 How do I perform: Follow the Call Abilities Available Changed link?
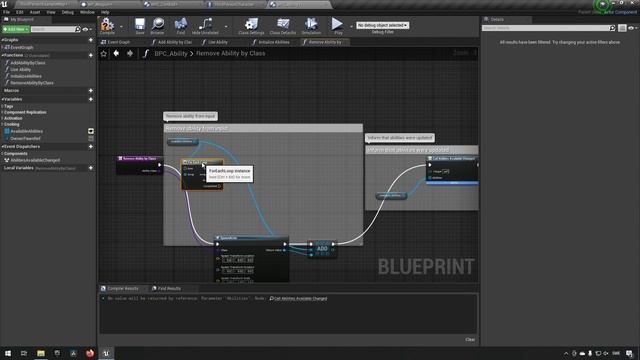tap(300, 299)
